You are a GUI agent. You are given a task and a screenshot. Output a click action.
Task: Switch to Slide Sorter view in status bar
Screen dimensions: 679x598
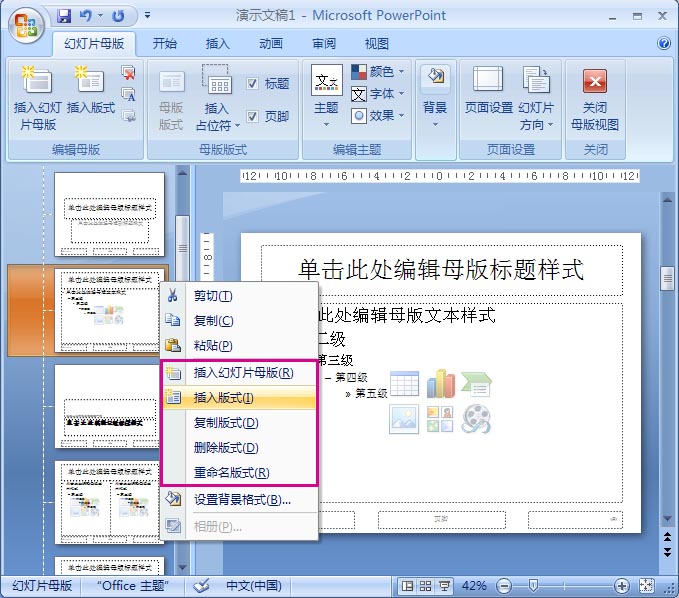[426, 586]
